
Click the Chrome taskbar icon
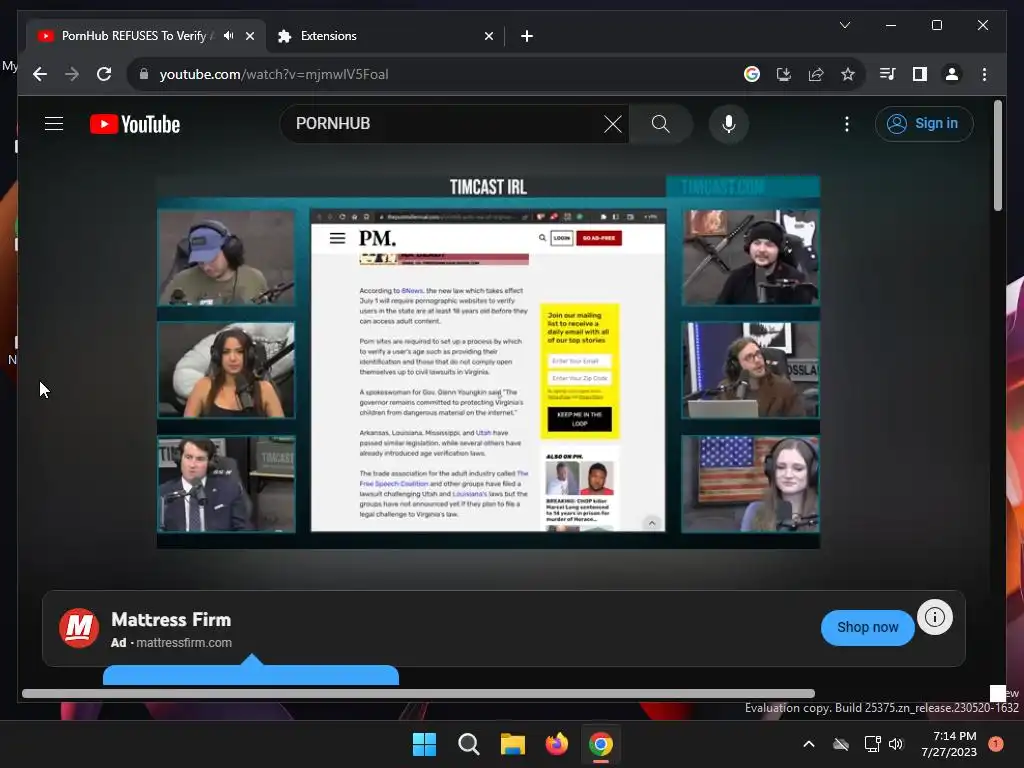pyautogui.click(x=601, y=744)
